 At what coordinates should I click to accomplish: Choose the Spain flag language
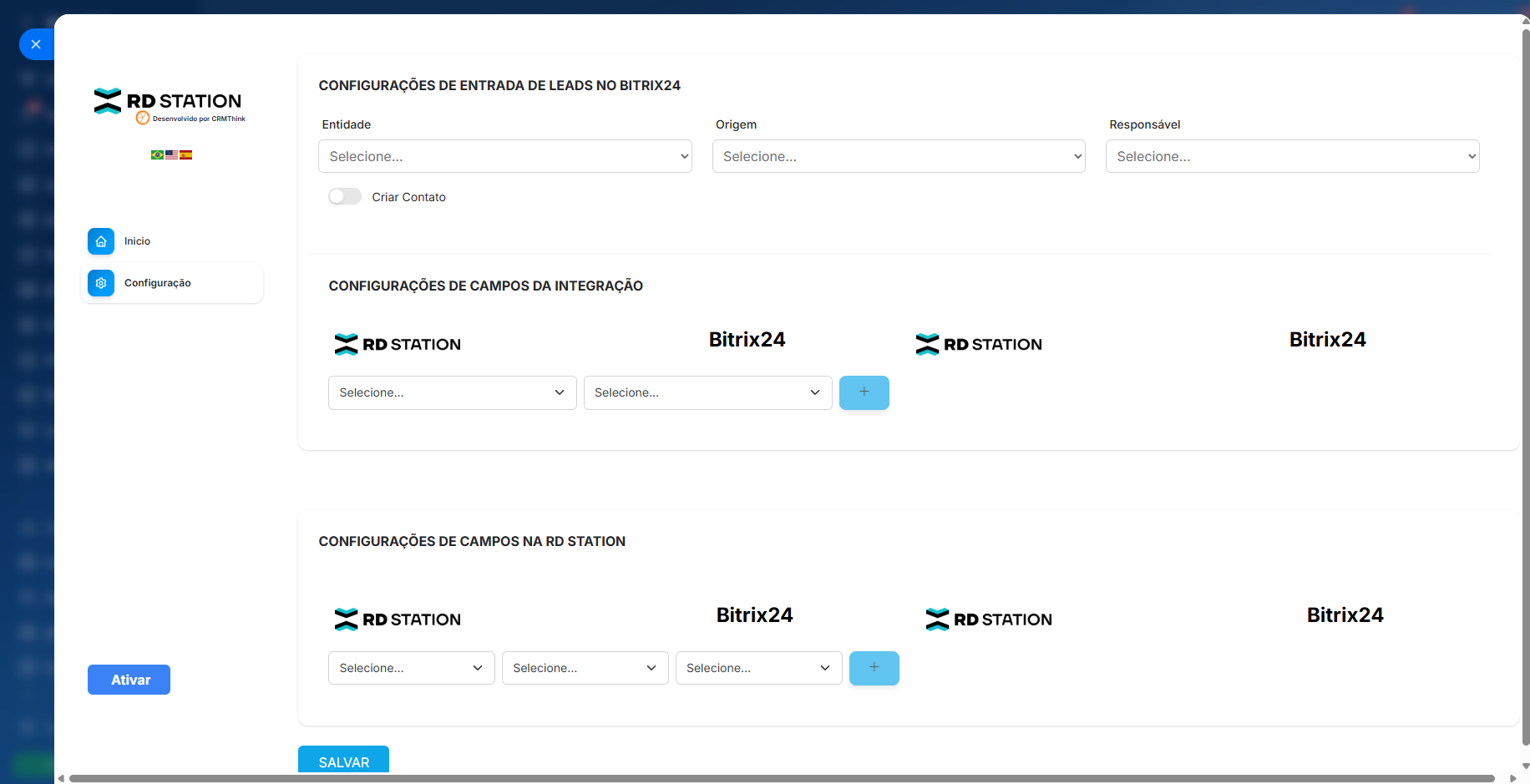tap(185, 154)
